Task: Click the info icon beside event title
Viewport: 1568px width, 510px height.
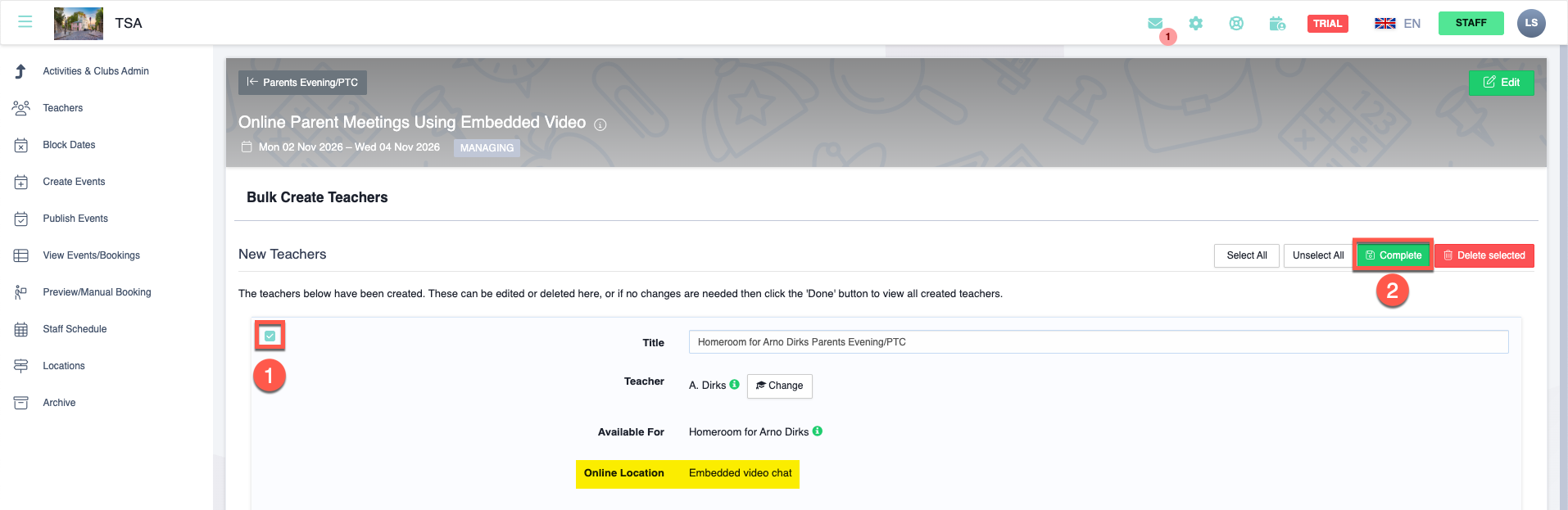Action: (600, 124)
